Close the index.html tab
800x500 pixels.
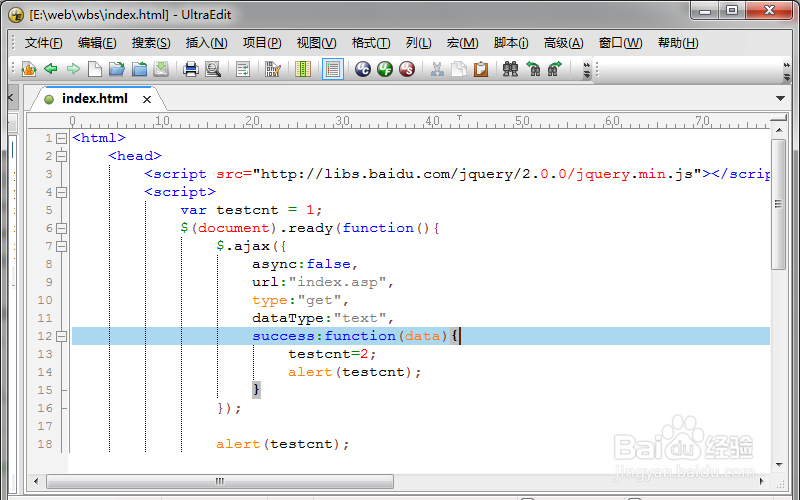[x=147, y=99]
